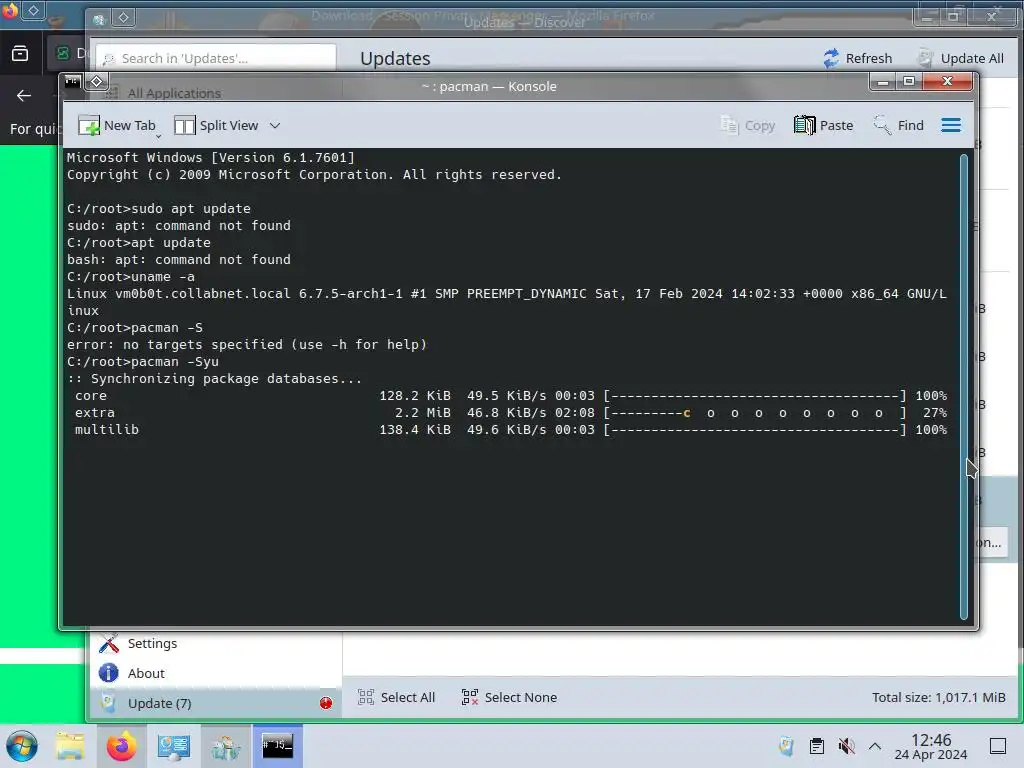Click the Konsole title bar terminal icon
1024x768 pixels.
pyautogui.click(x=72, y=82)
